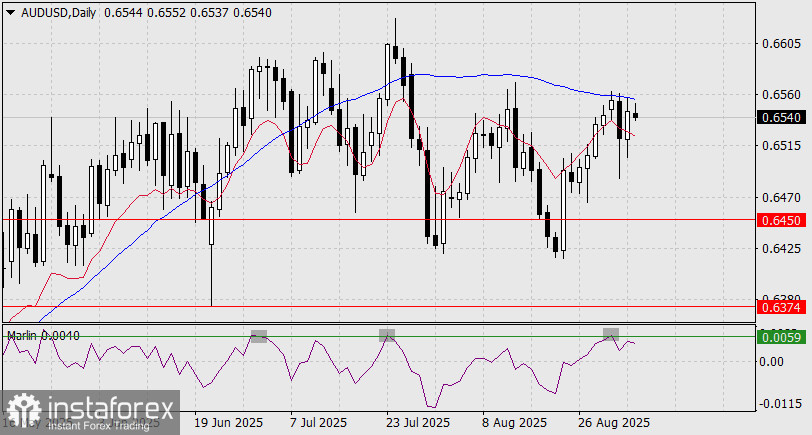Click the 23 Jul 2025 date label

[417, 423]
